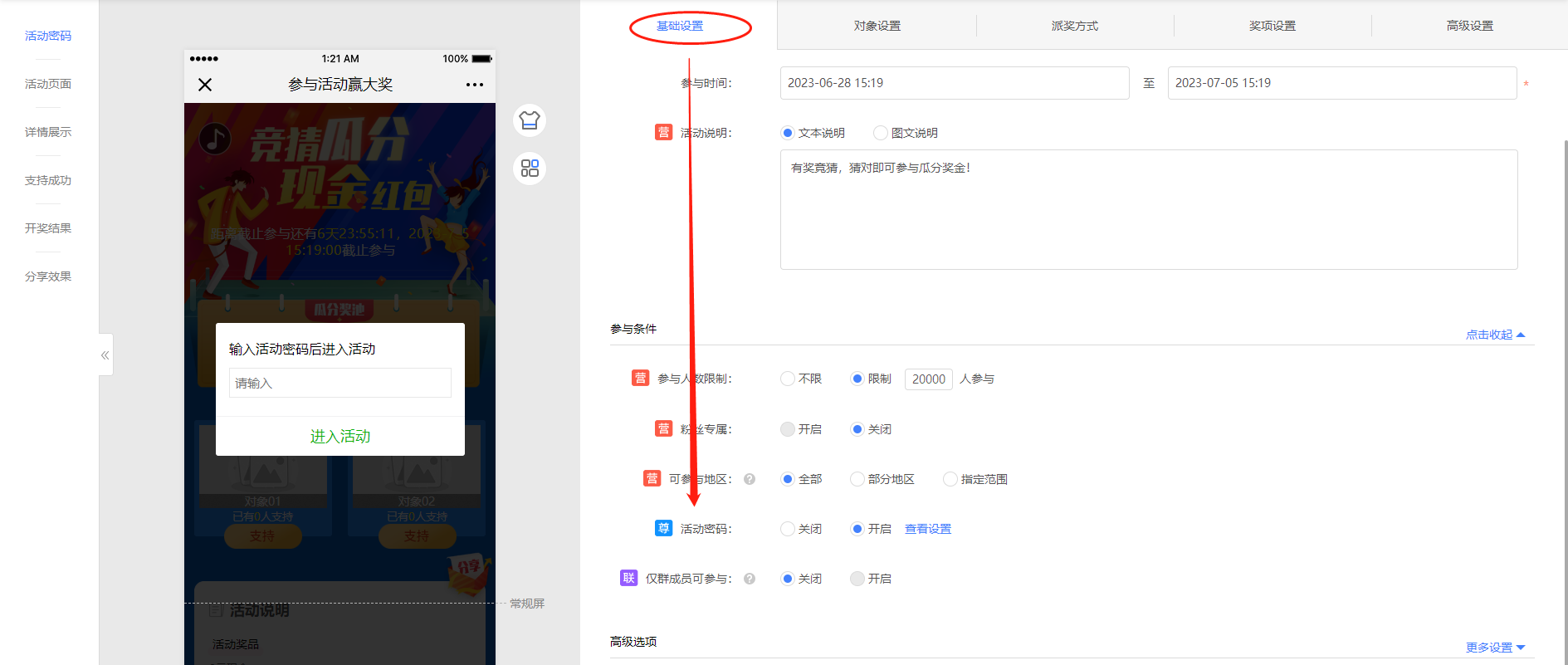Viewport: 1568px width, 665px height.
Task: Click the purple 联 badge beside 仅群成员可参与
Action: click(x=628, y=578)
